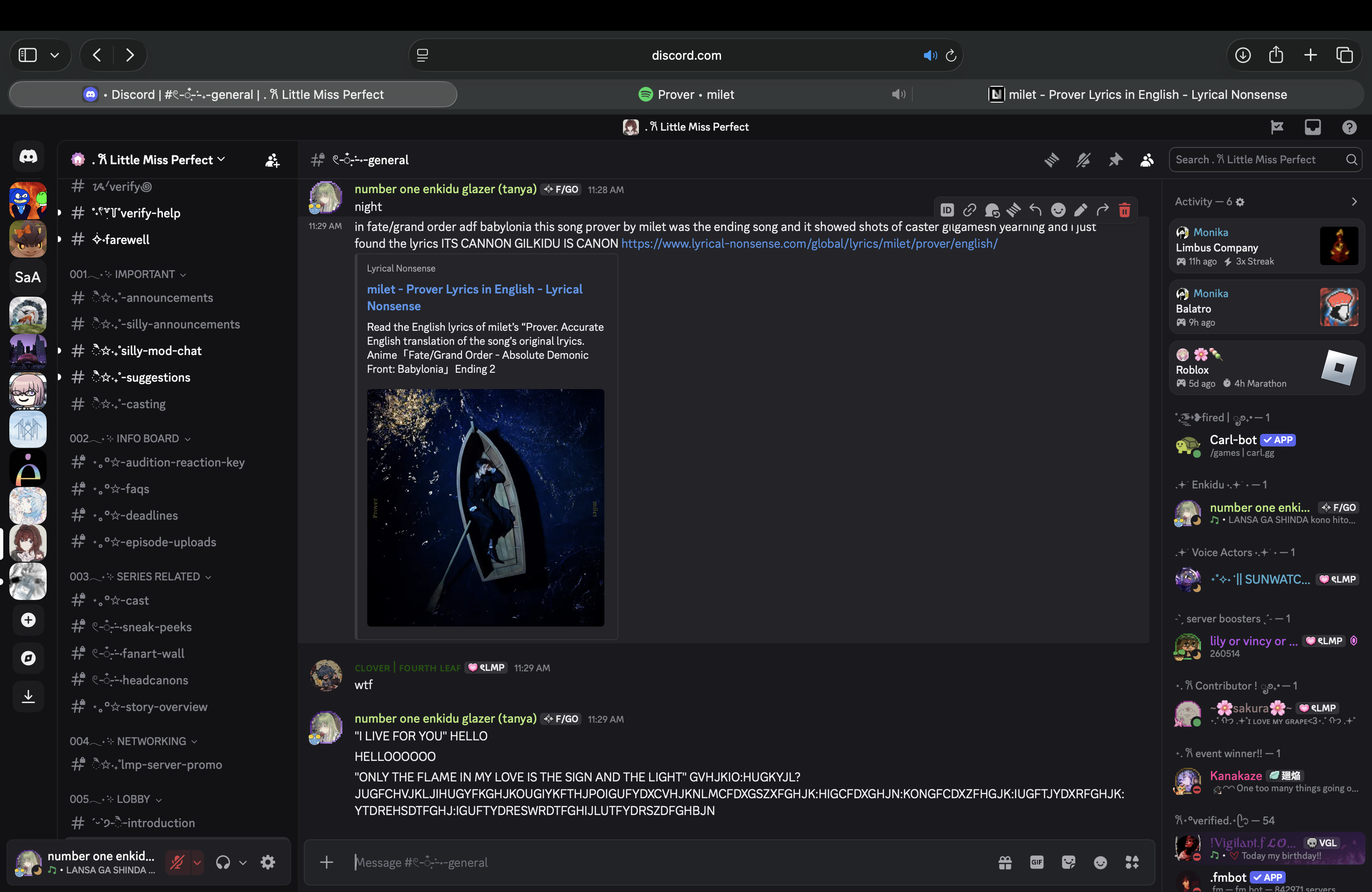Toggle notification settings bell-slash icon
Viewport: 1372px width, 892px height.
(1083, 160)
